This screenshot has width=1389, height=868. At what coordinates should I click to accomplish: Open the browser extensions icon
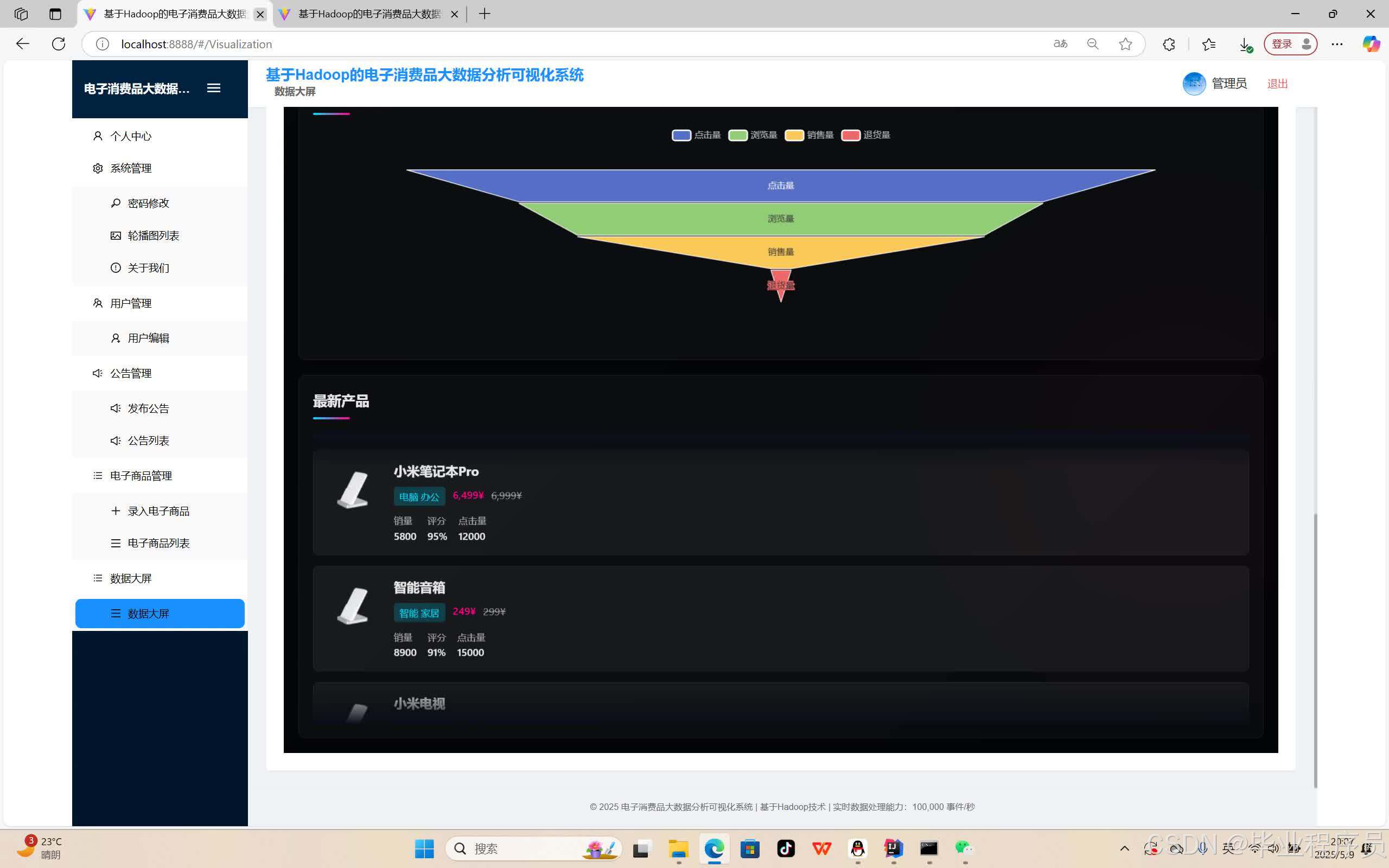(x=1169, y=44)
